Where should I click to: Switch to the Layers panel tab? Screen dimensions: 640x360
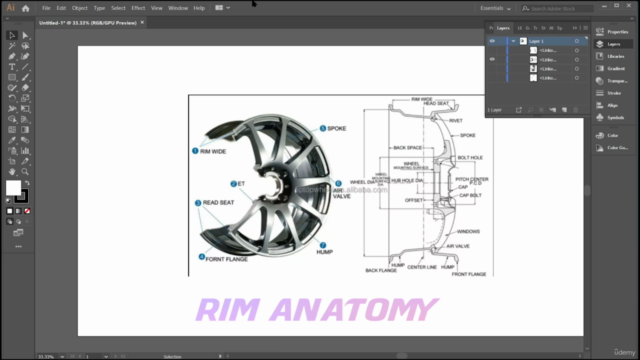[503, 28]
